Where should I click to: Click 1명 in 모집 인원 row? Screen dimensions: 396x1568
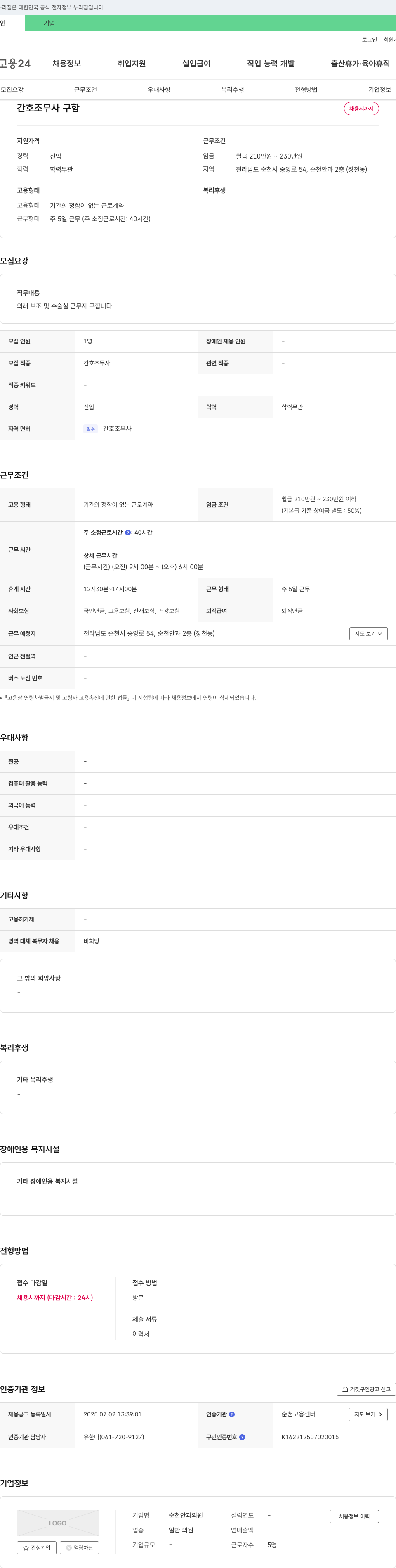(x=87, y=341)
